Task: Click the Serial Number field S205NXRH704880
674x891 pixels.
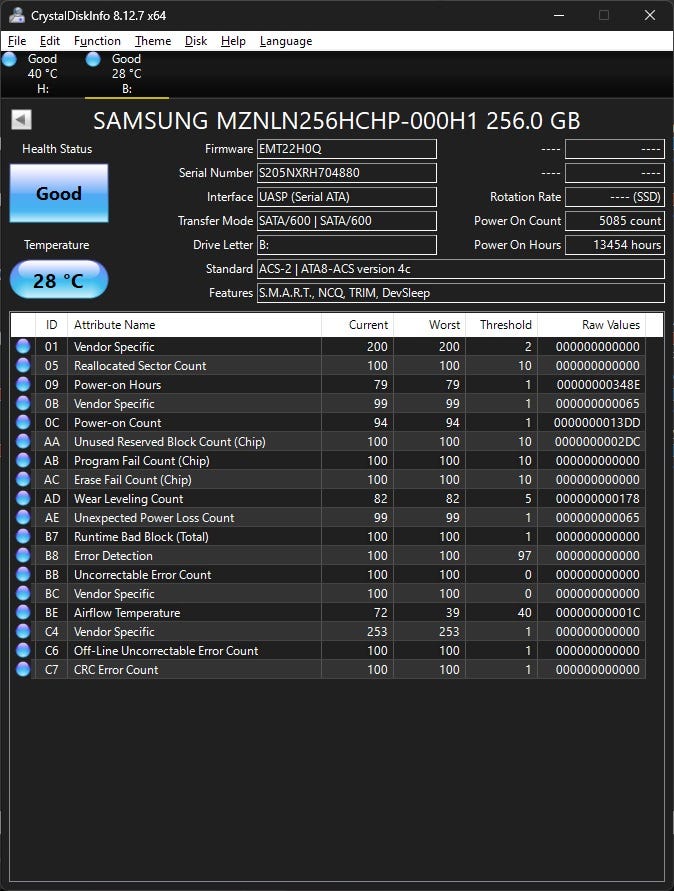Action: [347, 173]
